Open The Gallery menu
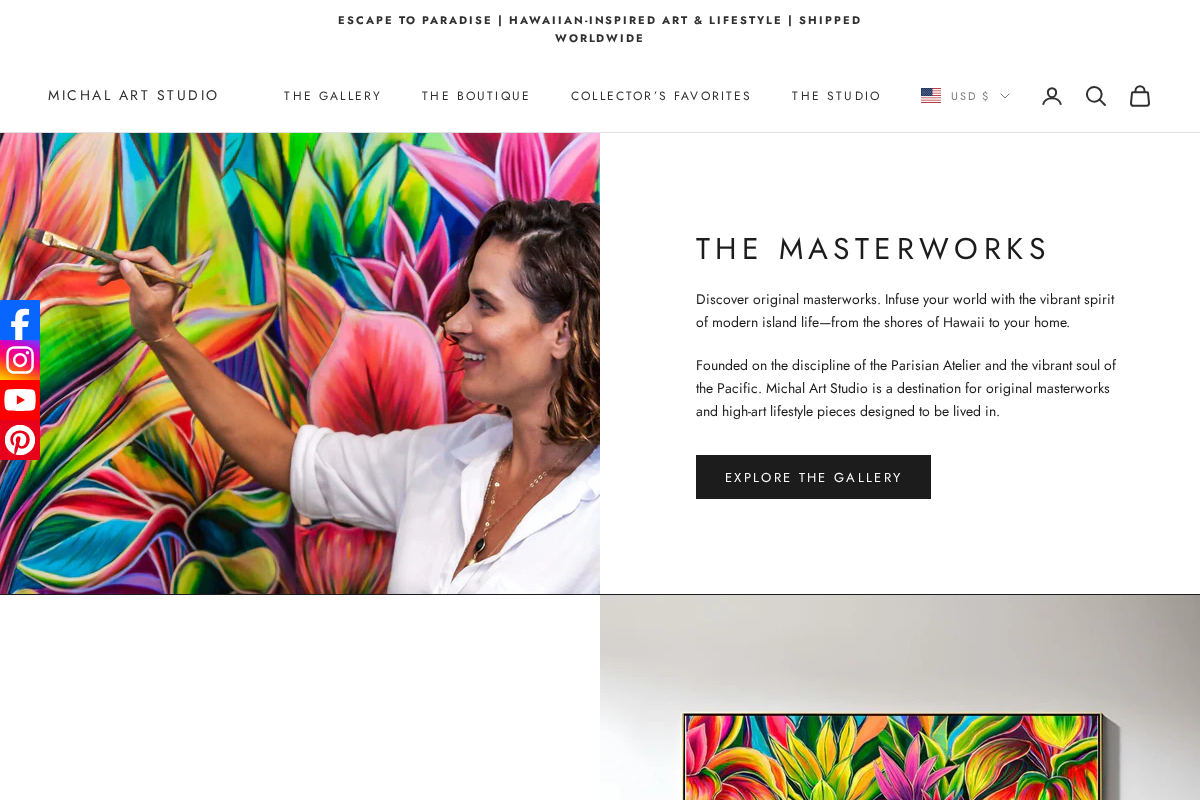The height and width of the screenshot is (800, 1200). pyautogui.click(x=332, y=96)
